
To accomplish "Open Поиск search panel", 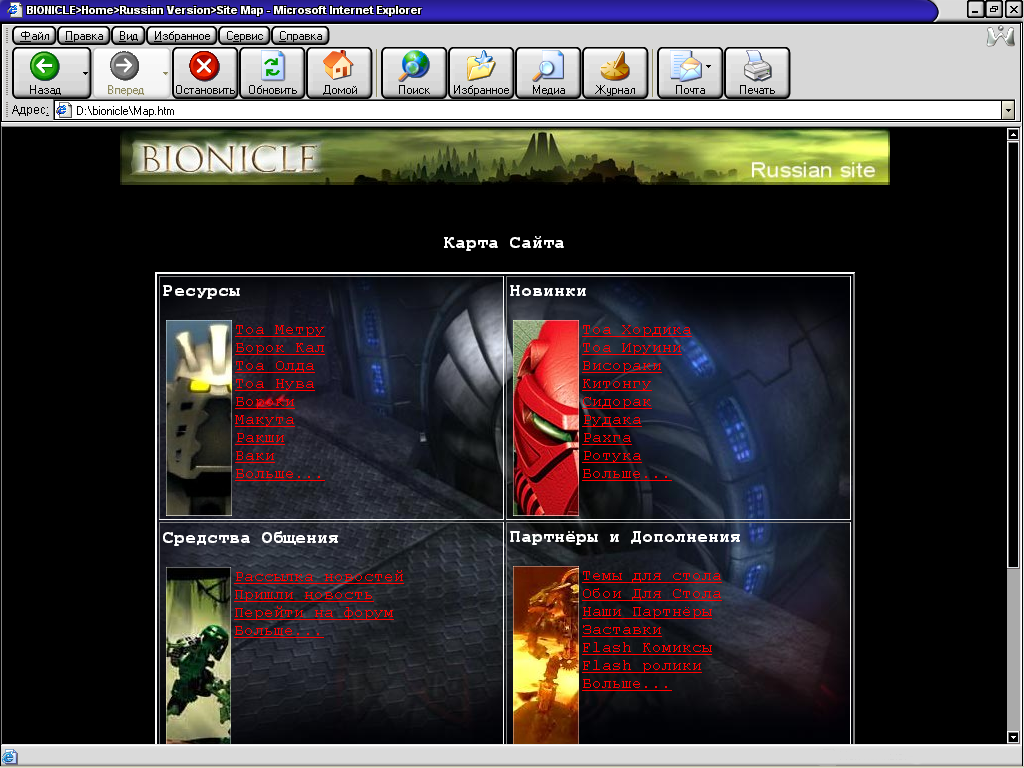I will click(x=414, y=73).
